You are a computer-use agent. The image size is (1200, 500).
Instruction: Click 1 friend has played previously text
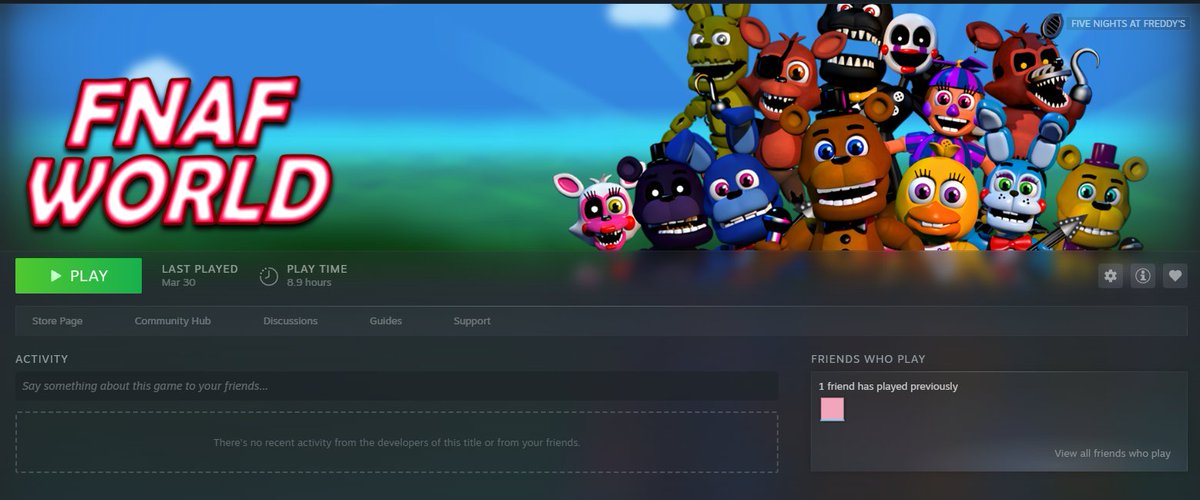888,386
